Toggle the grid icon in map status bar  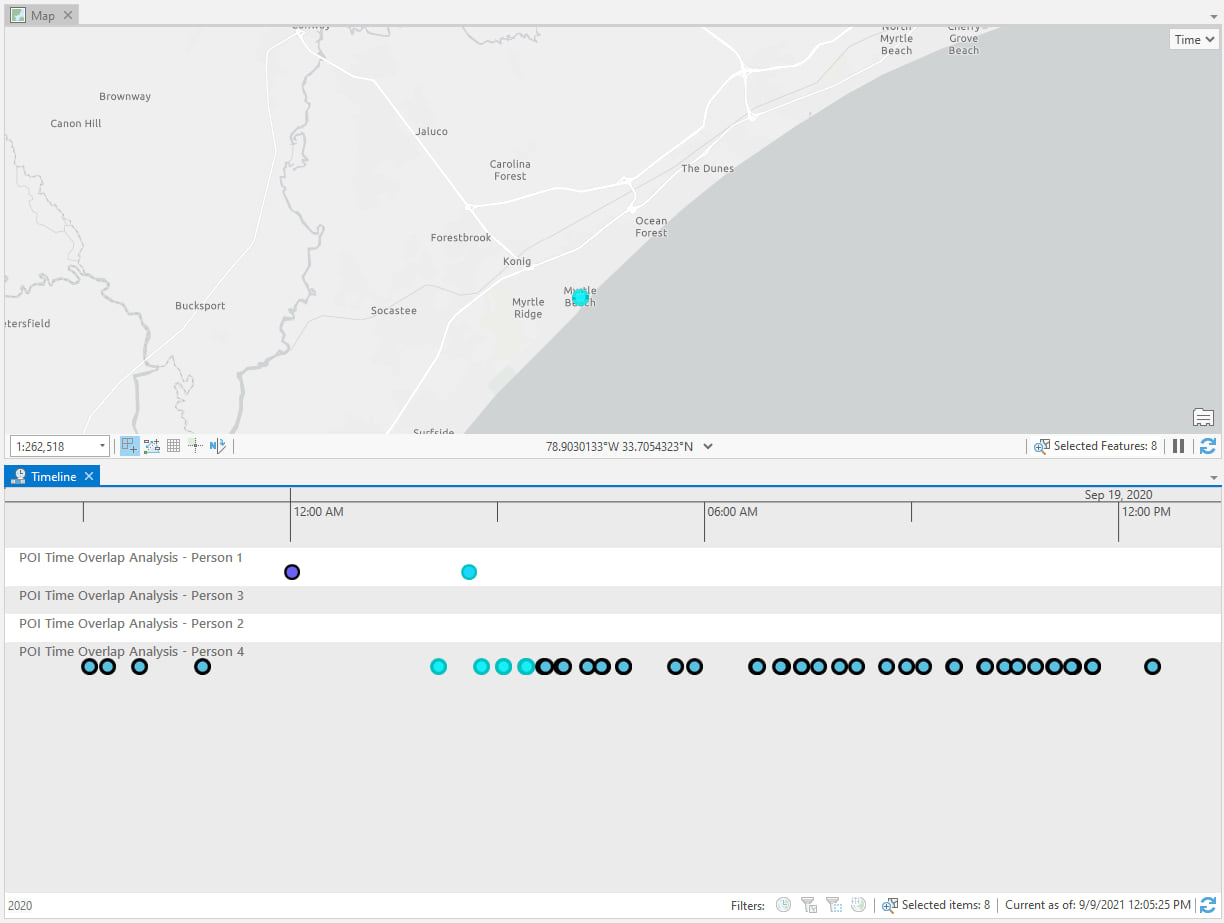pos(172,445)
